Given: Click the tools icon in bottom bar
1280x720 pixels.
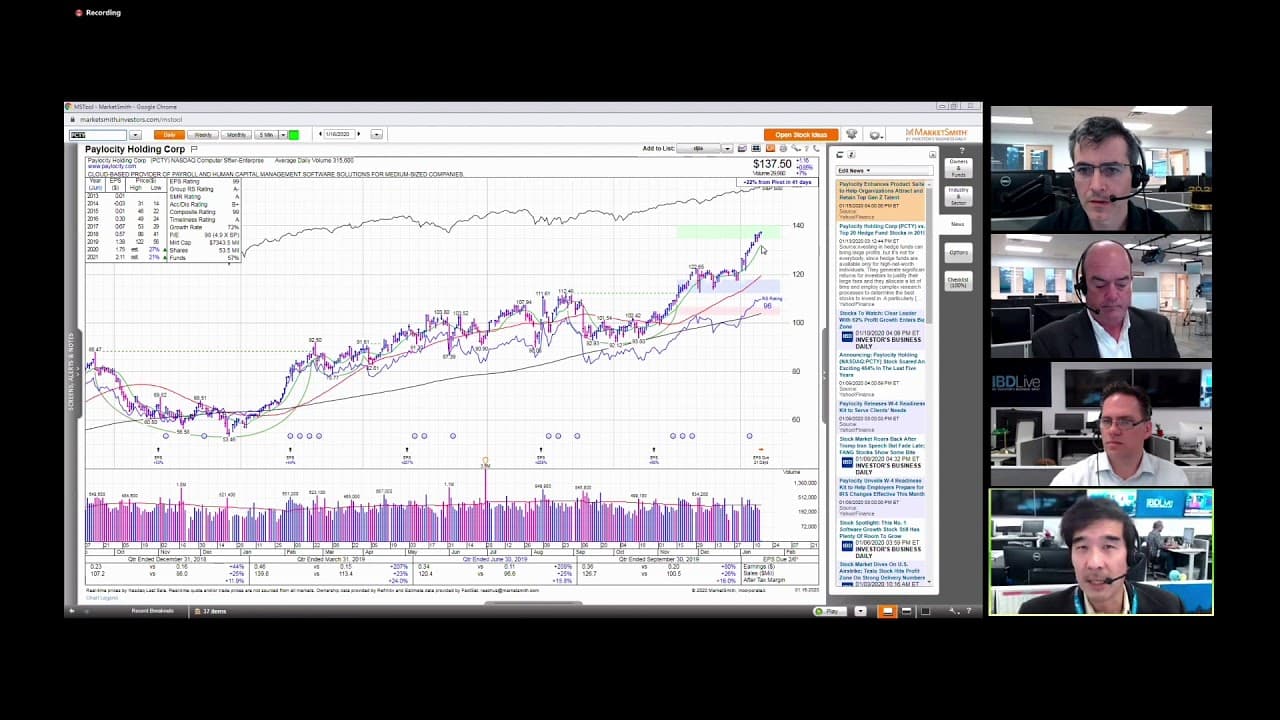Looking at the screenshot, I should point(954,610).
